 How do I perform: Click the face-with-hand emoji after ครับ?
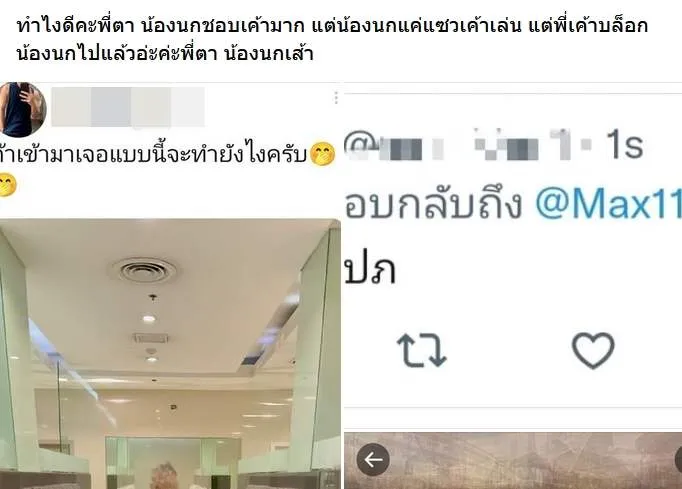pyautogui.click(x=322, y=154)
